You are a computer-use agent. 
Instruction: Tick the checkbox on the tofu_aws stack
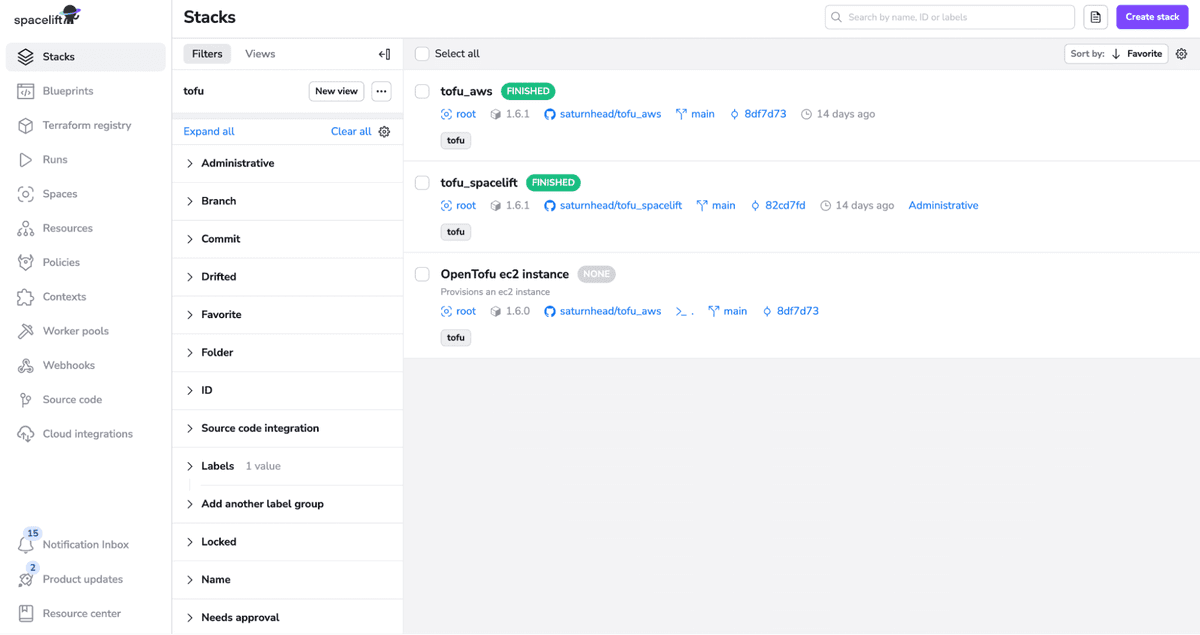click(x=421, y=91)
